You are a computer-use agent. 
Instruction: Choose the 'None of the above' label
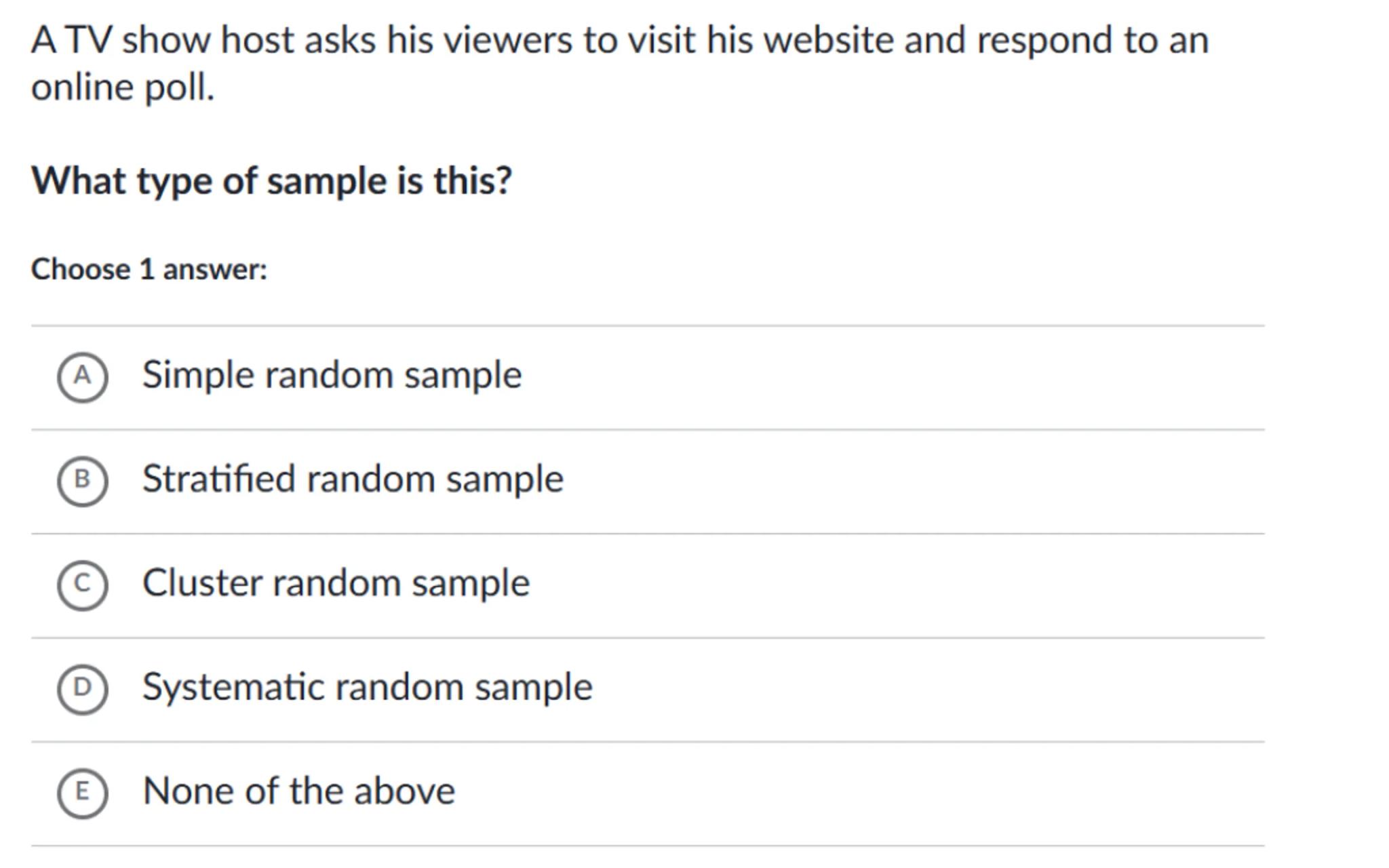coord(298,791)
